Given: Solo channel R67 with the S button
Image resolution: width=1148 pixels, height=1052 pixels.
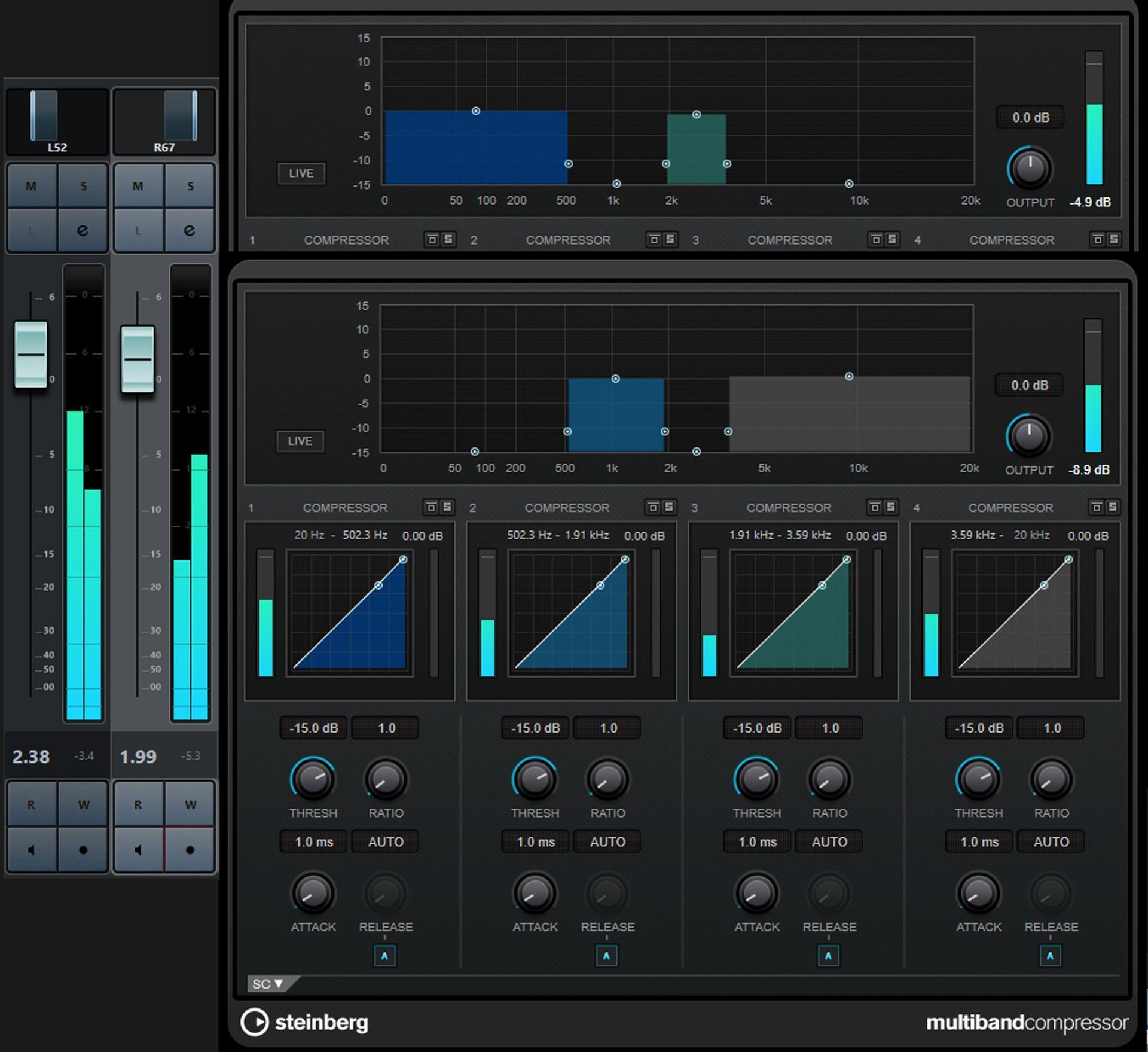Looking at the screenshot, I should [190, 185].
